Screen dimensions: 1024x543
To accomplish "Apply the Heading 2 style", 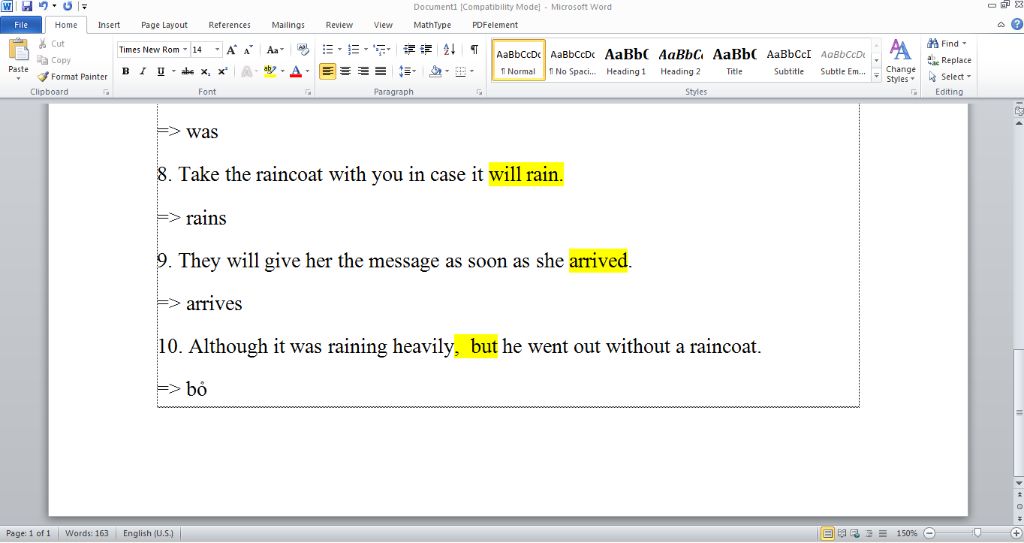I will [680, 60].
